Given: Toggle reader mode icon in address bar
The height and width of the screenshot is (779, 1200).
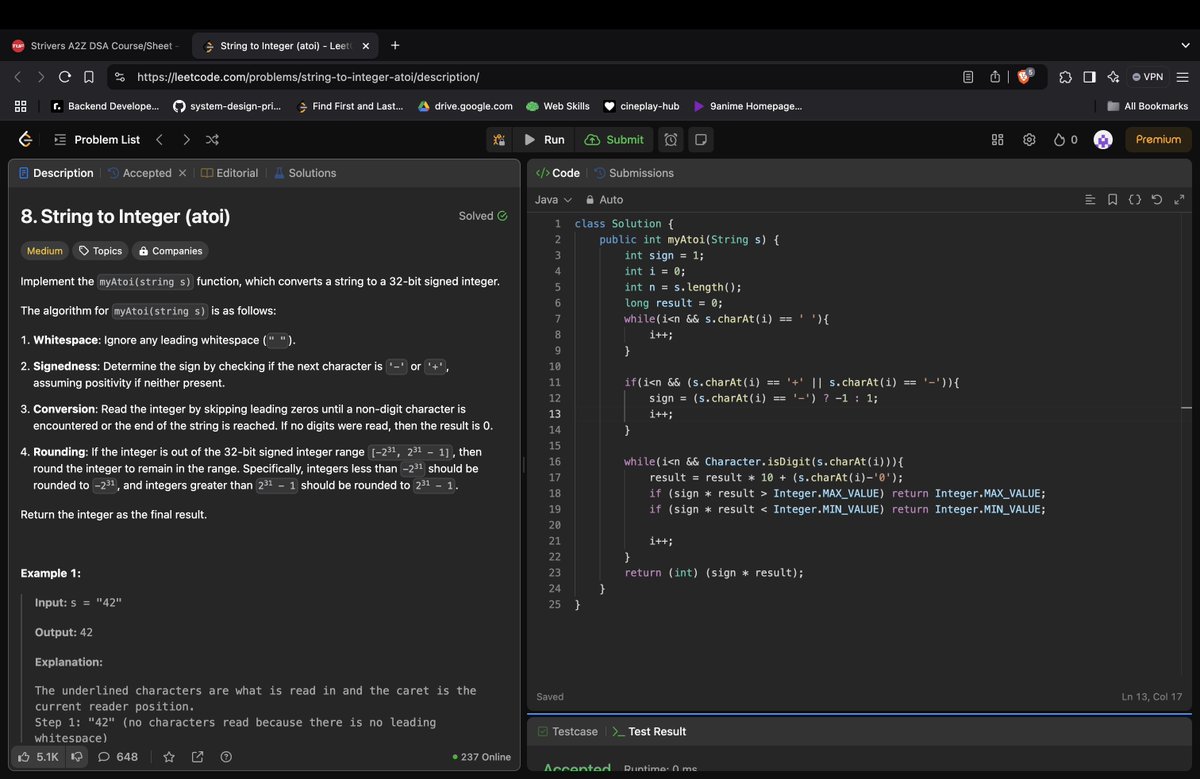Looking at the screenshot, I should (968, 77).
